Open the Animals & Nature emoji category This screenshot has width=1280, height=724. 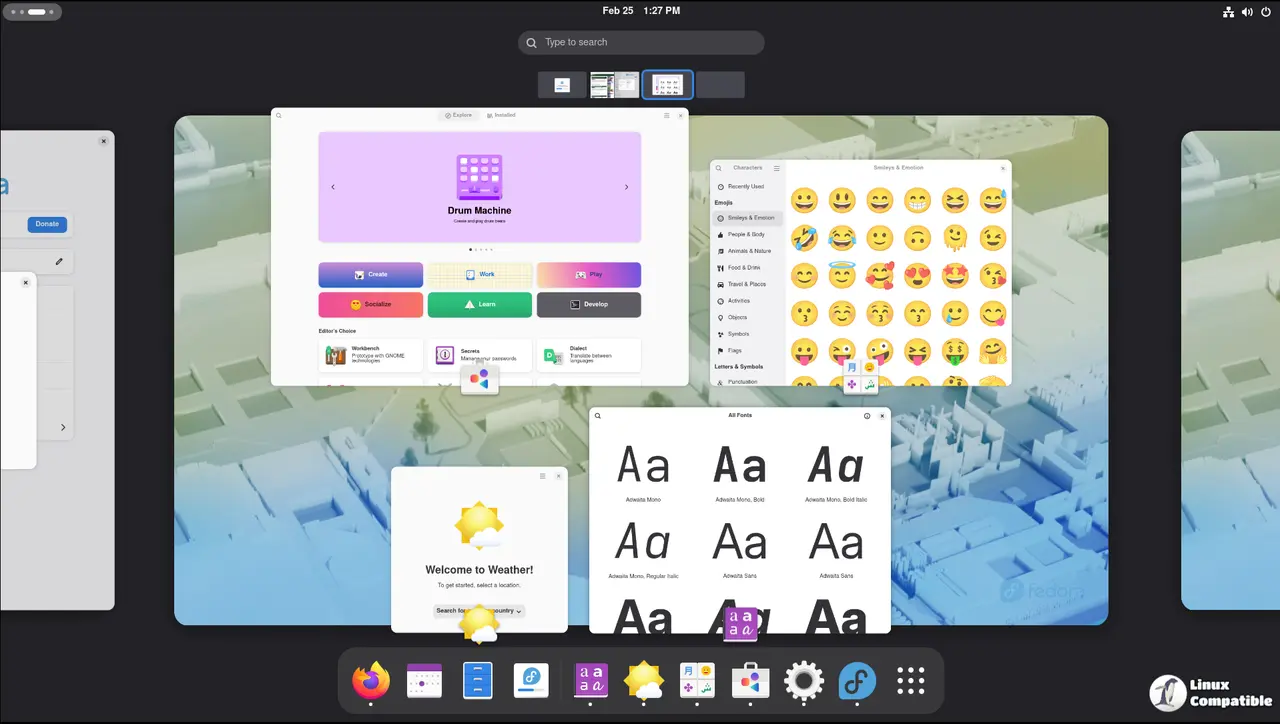pos(749,251)
